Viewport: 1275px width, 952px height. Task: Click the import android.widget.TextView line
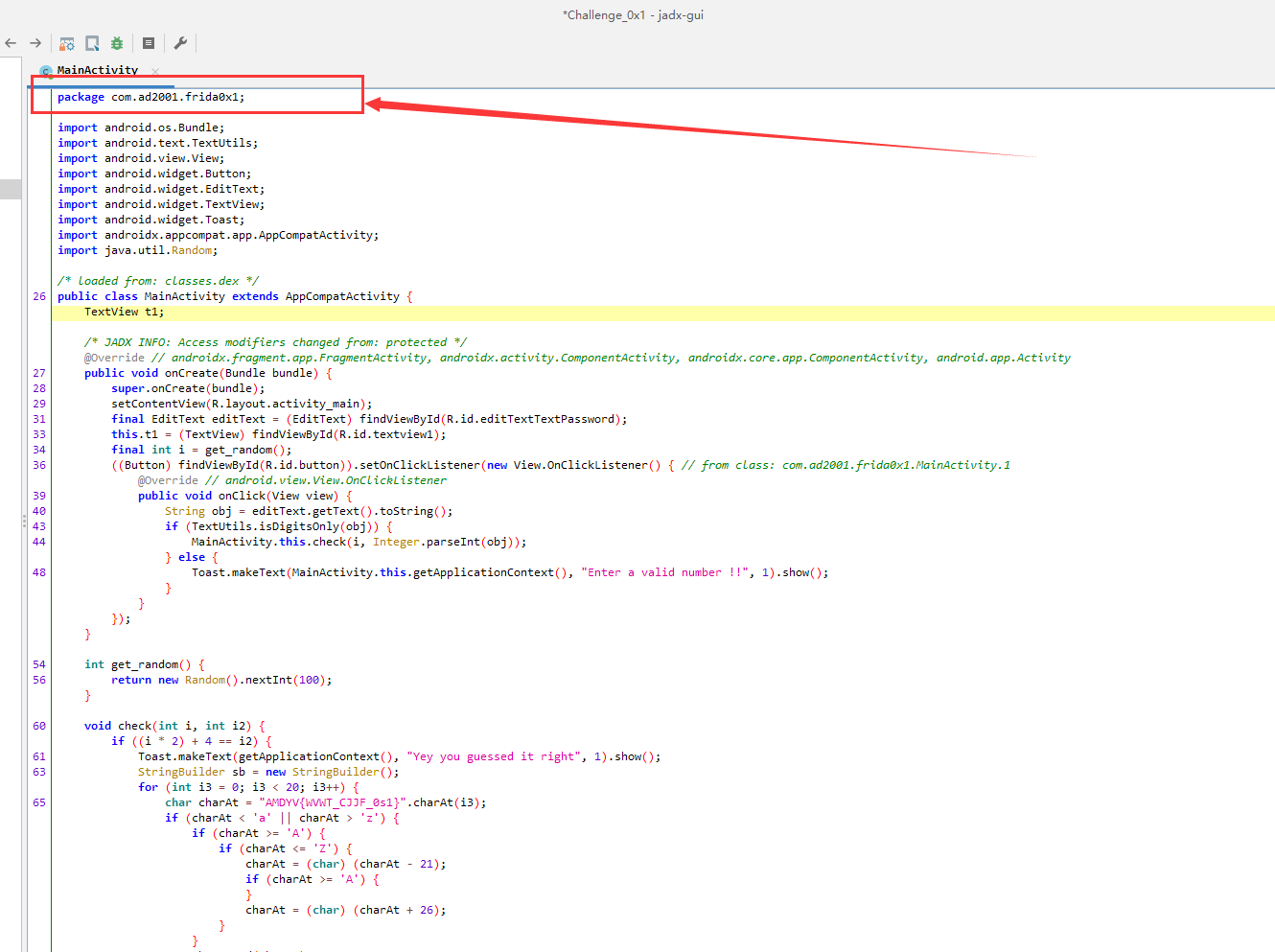161,204
